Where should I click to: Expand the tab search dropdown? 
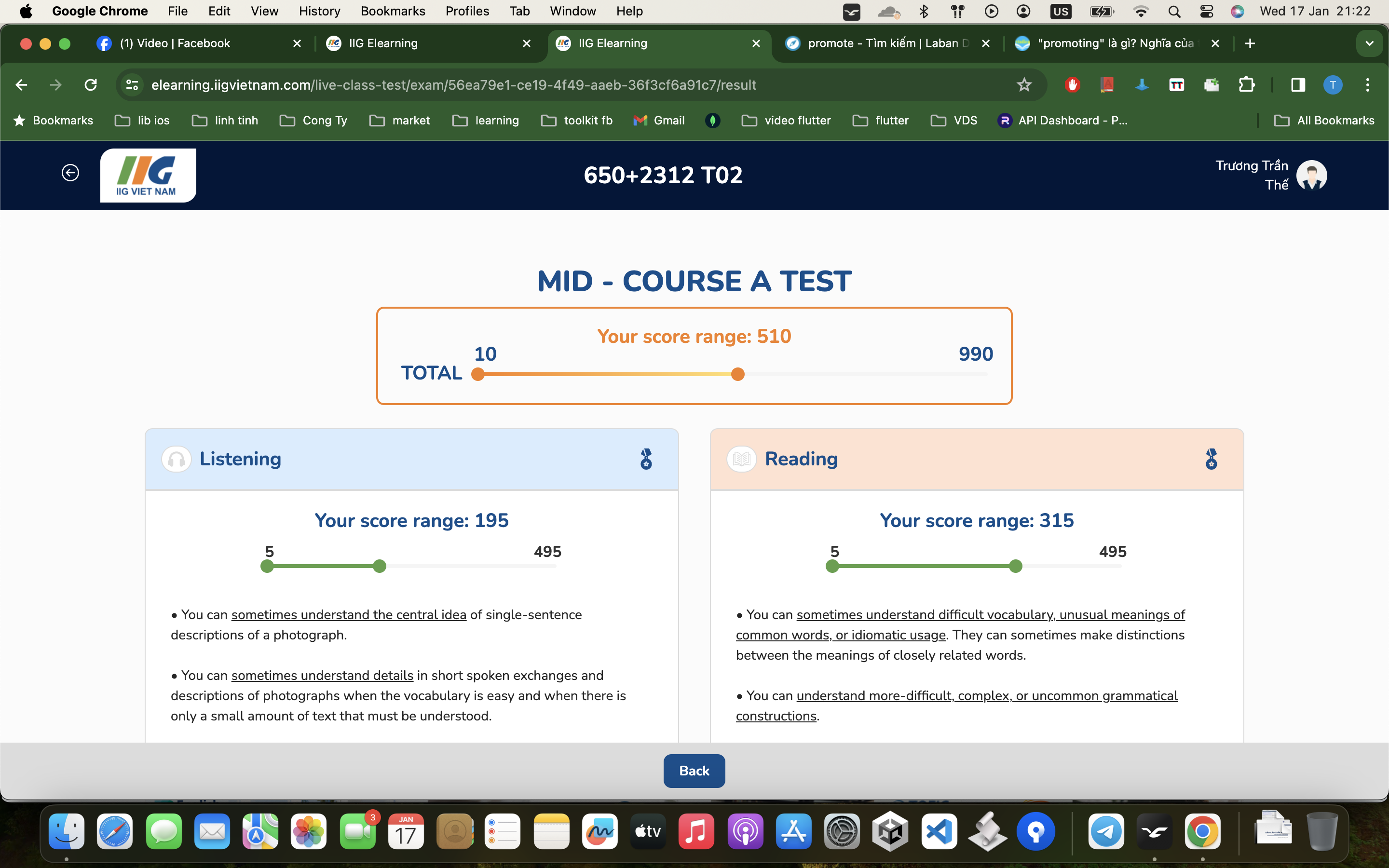click(x=1370, y=43)
